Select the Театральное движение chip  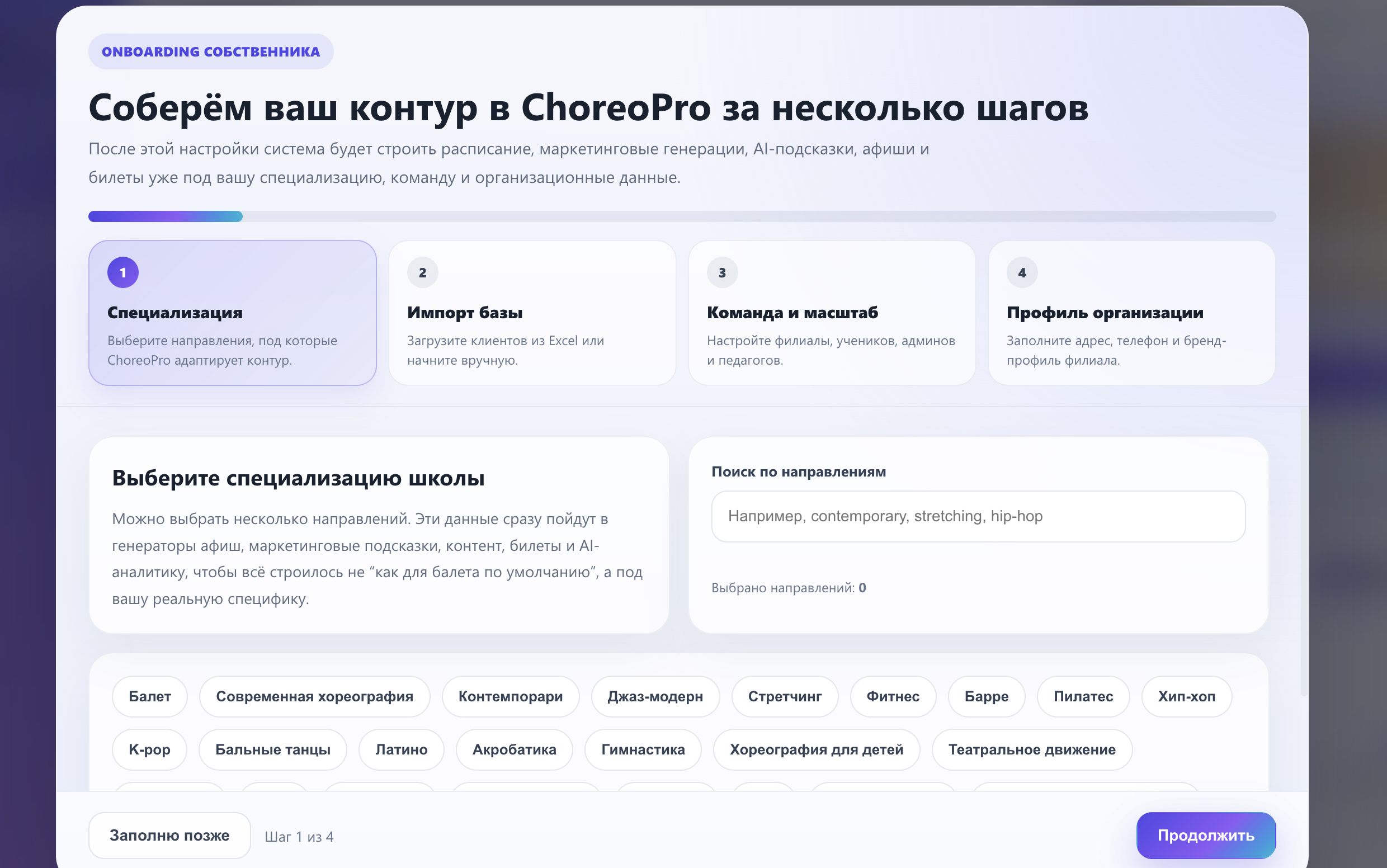(1032, 749)
